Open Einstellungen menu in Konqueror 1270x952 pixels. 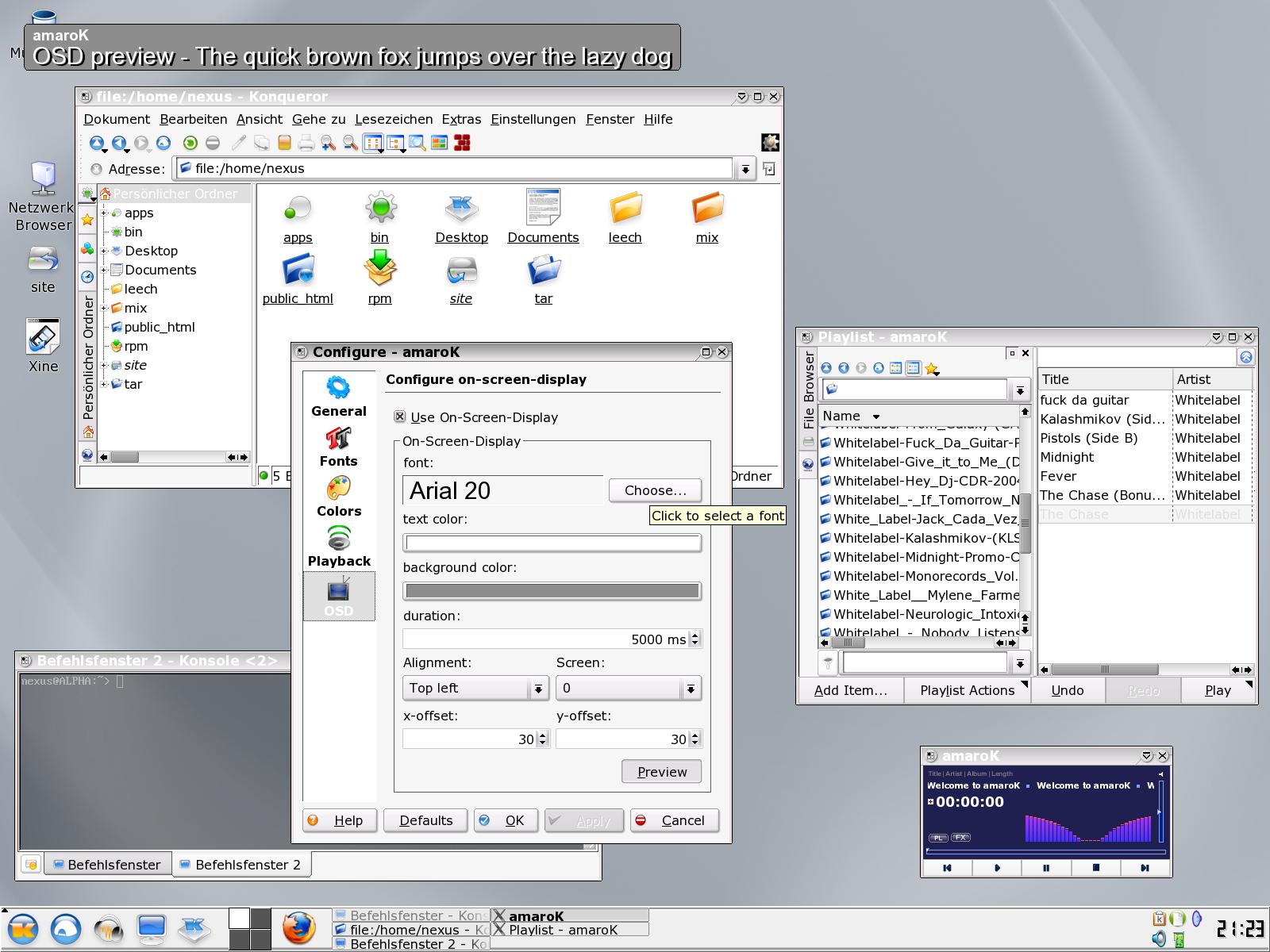coord(533,119)
